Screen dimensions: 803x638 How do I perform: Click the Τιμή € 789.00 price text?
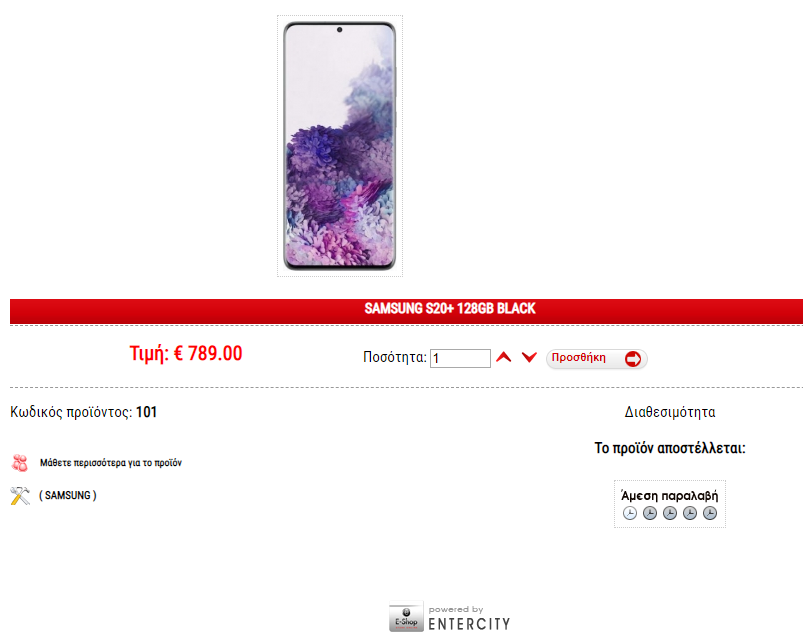pos(186,354)
